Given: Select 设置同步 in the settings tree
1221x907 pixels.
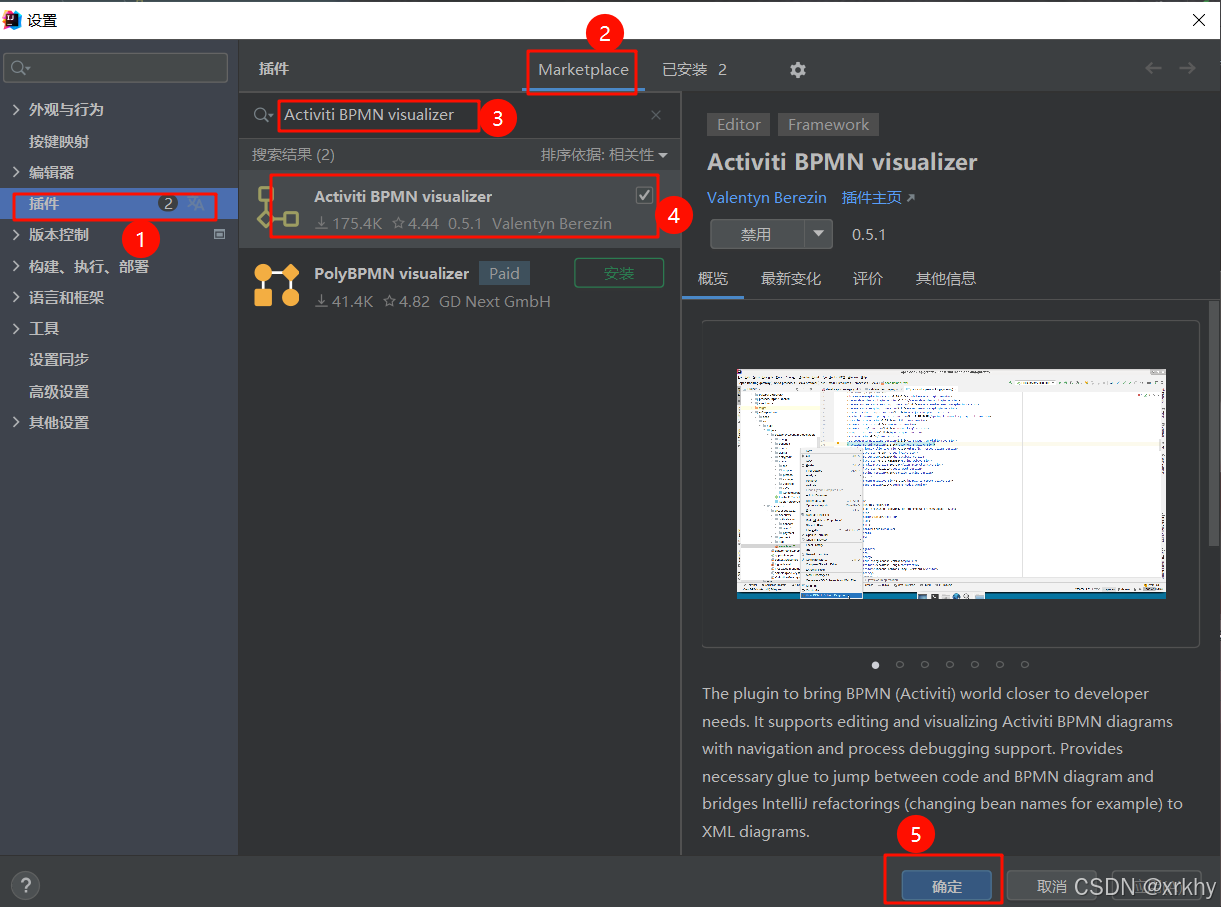Looking at the screenshot, I should click(59, 360).
